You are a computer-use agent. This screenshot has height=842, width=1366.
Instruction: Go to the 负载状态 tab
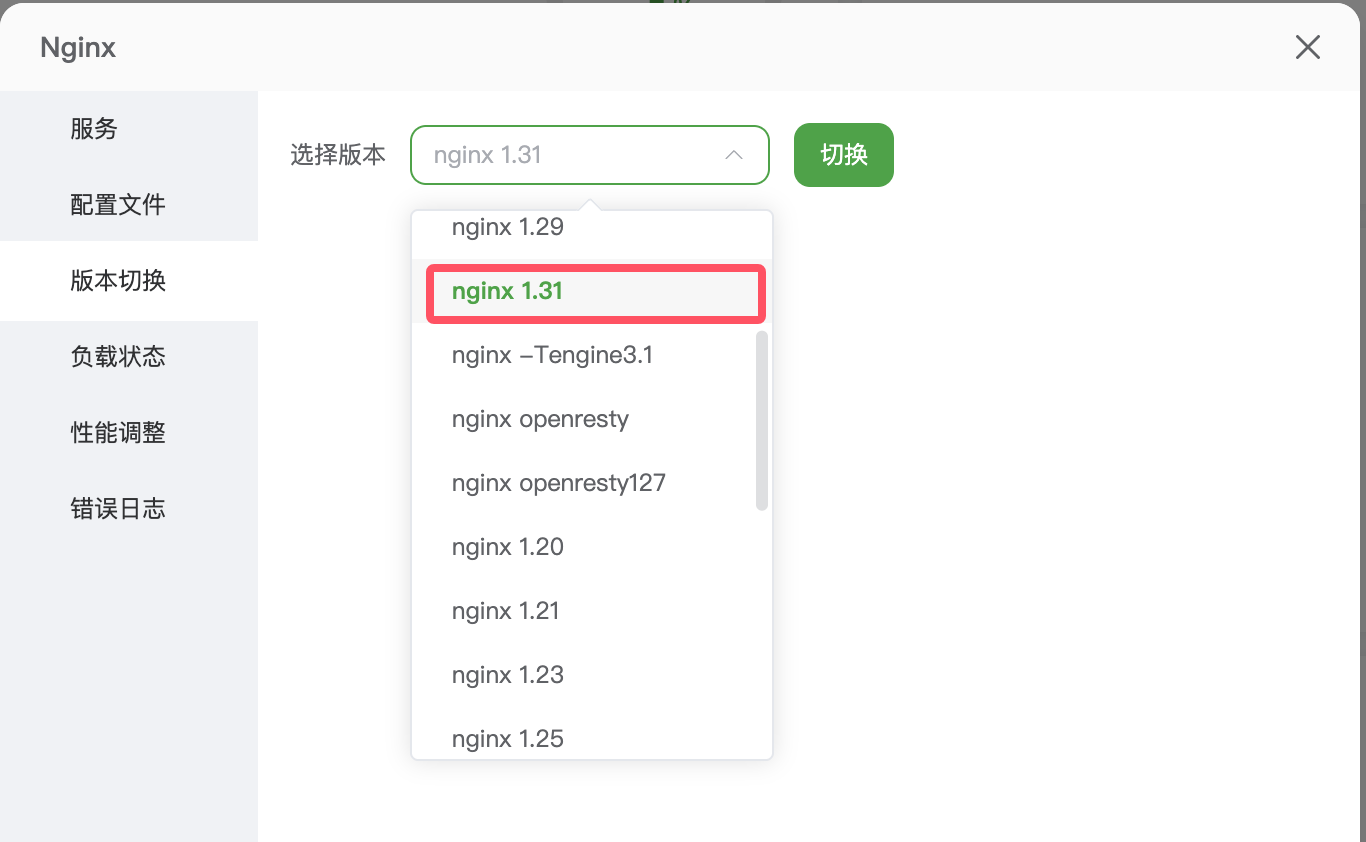click(x=129, y=357)
